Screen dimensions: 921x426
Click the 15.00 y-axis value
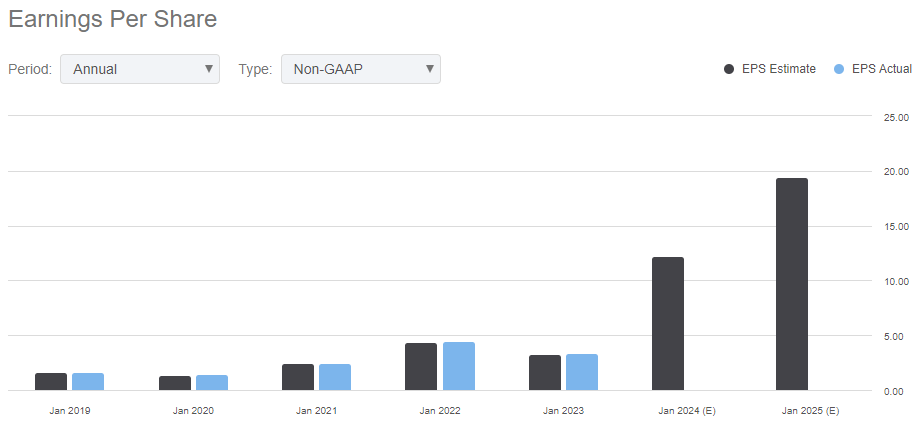pos(897,227)
